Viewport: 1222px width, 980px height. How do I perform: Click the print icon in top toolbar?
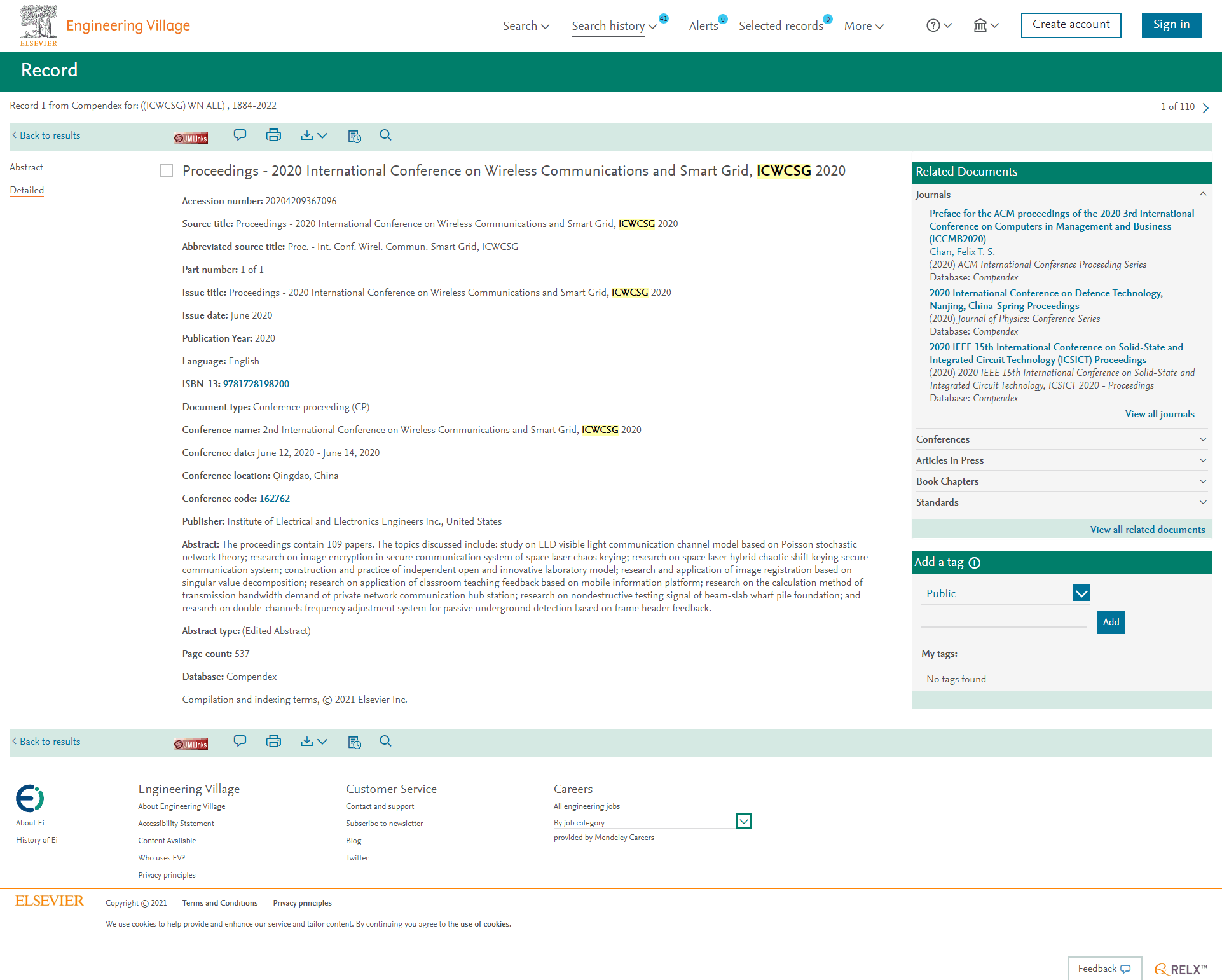pos(273,135)
